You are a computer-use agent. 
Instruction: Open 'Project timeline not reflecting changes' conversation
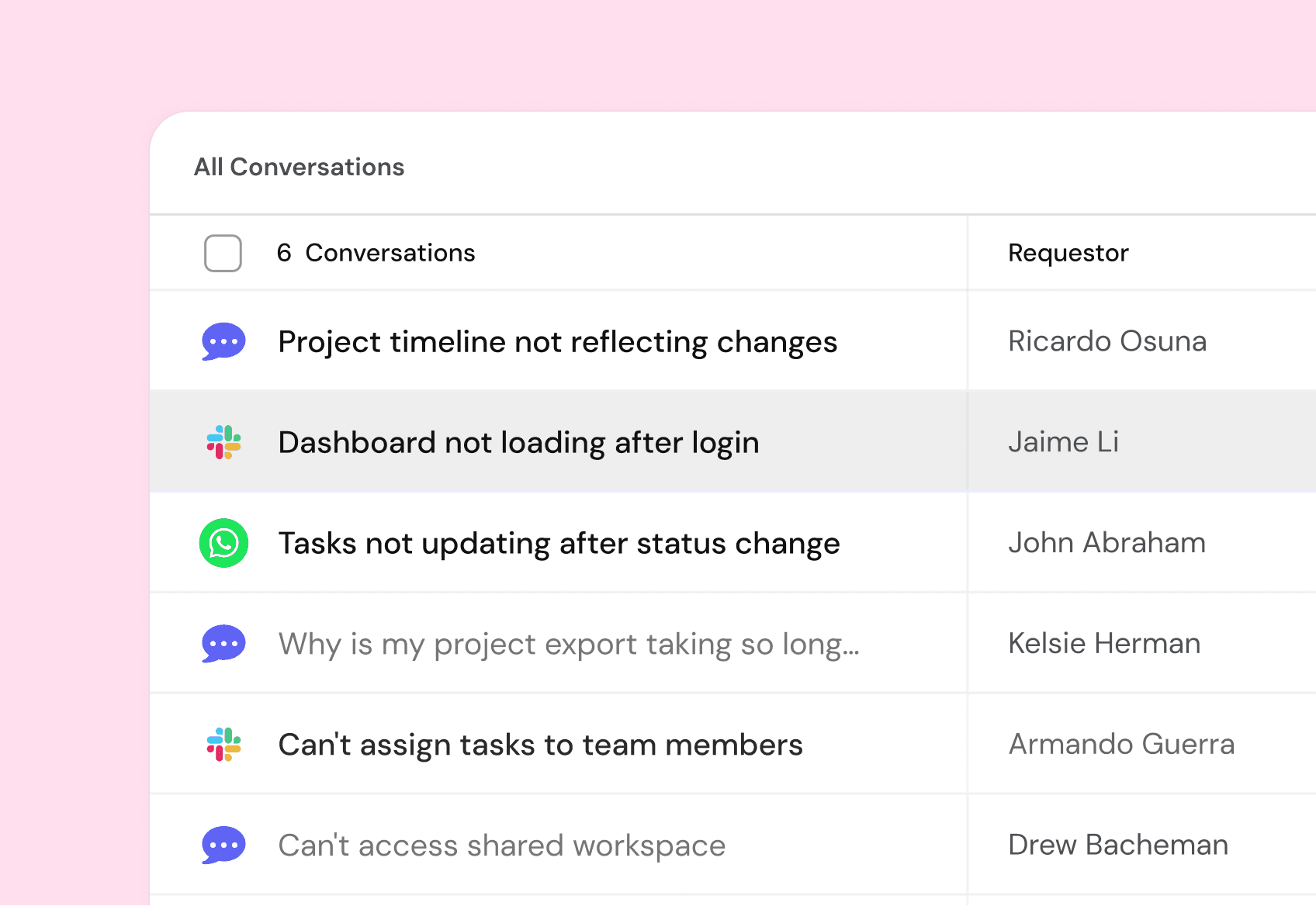coord(557,342)
